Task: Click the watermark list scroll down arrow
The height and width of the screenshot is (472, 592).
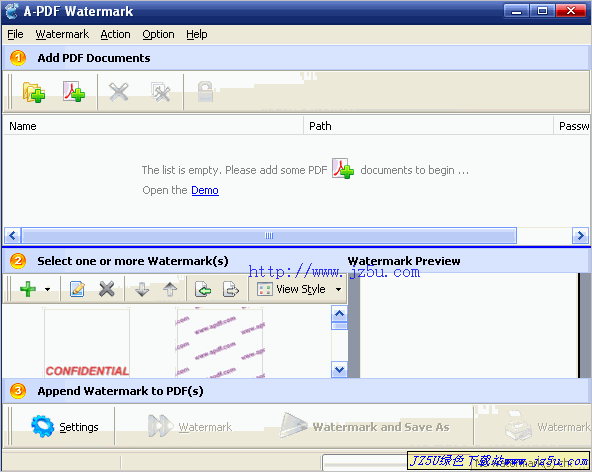Action: pyautogui.click(x=339, y=370)
